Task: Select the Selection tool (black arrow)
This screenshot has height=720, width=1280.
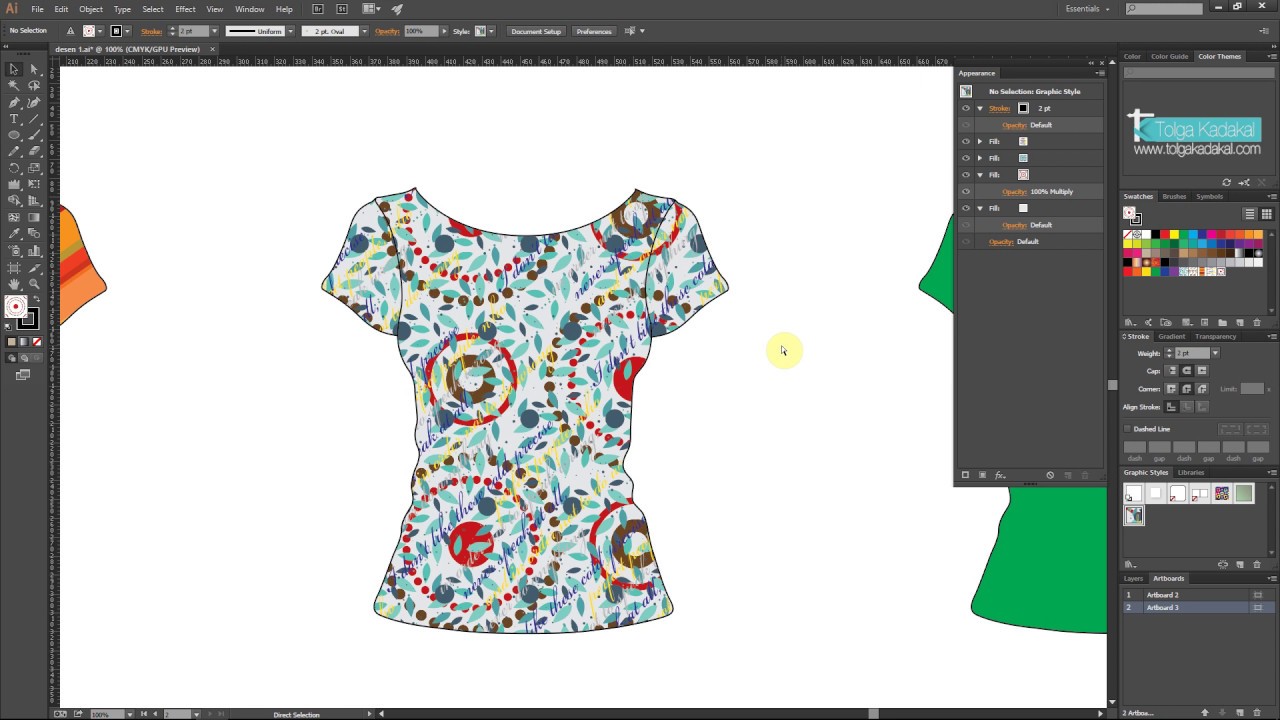Action: tap(14, 69)
